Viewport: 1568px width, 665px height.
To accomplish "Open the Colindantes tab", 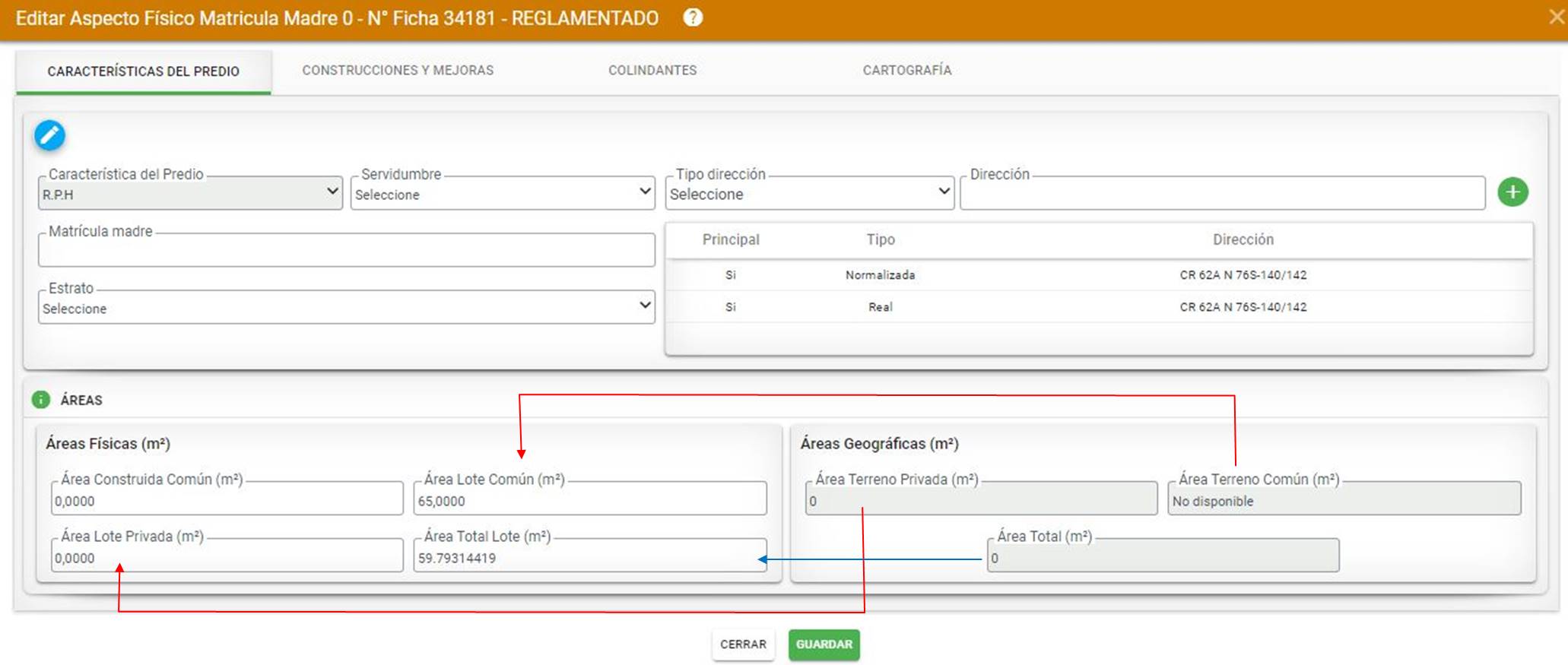I will (x=652, y=70).
